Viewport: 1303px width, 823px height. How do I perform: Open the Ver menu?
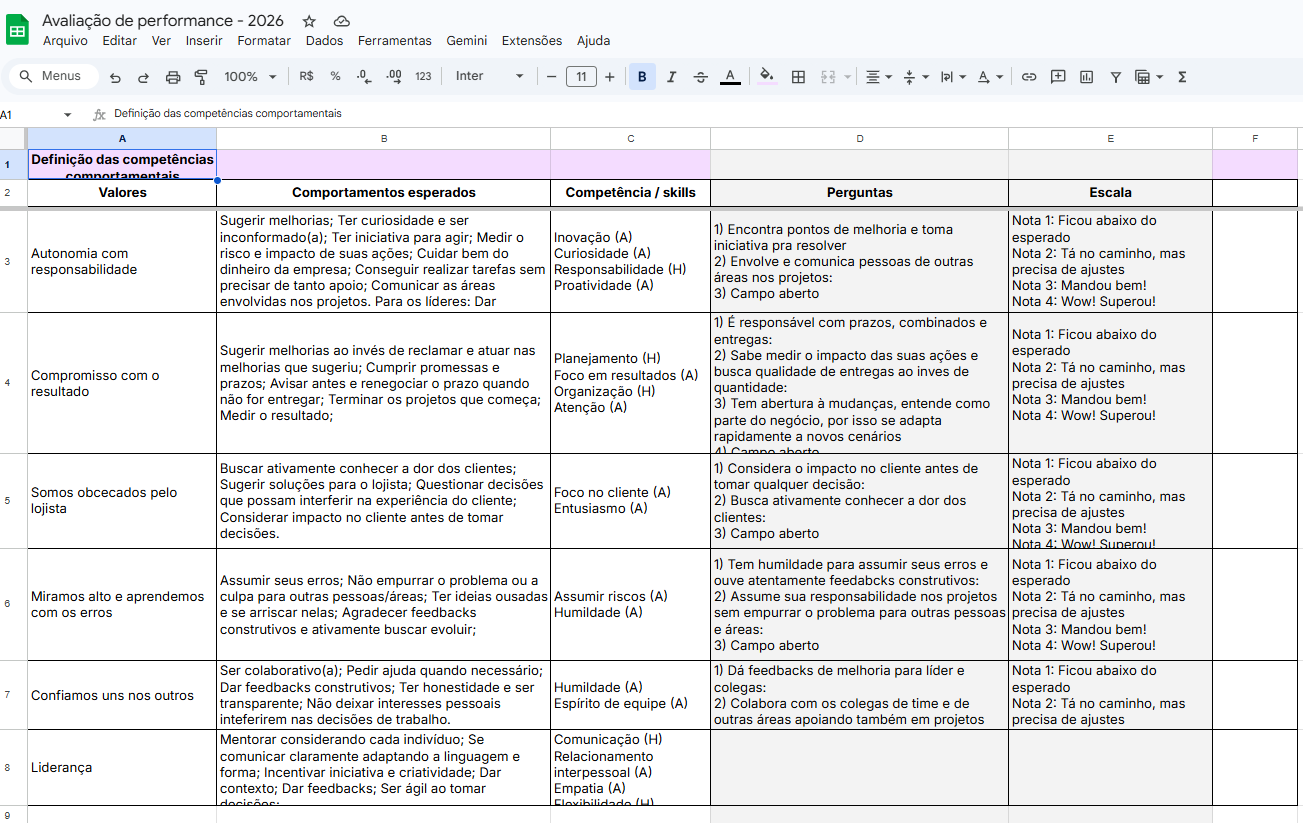(x=161, y=41)
